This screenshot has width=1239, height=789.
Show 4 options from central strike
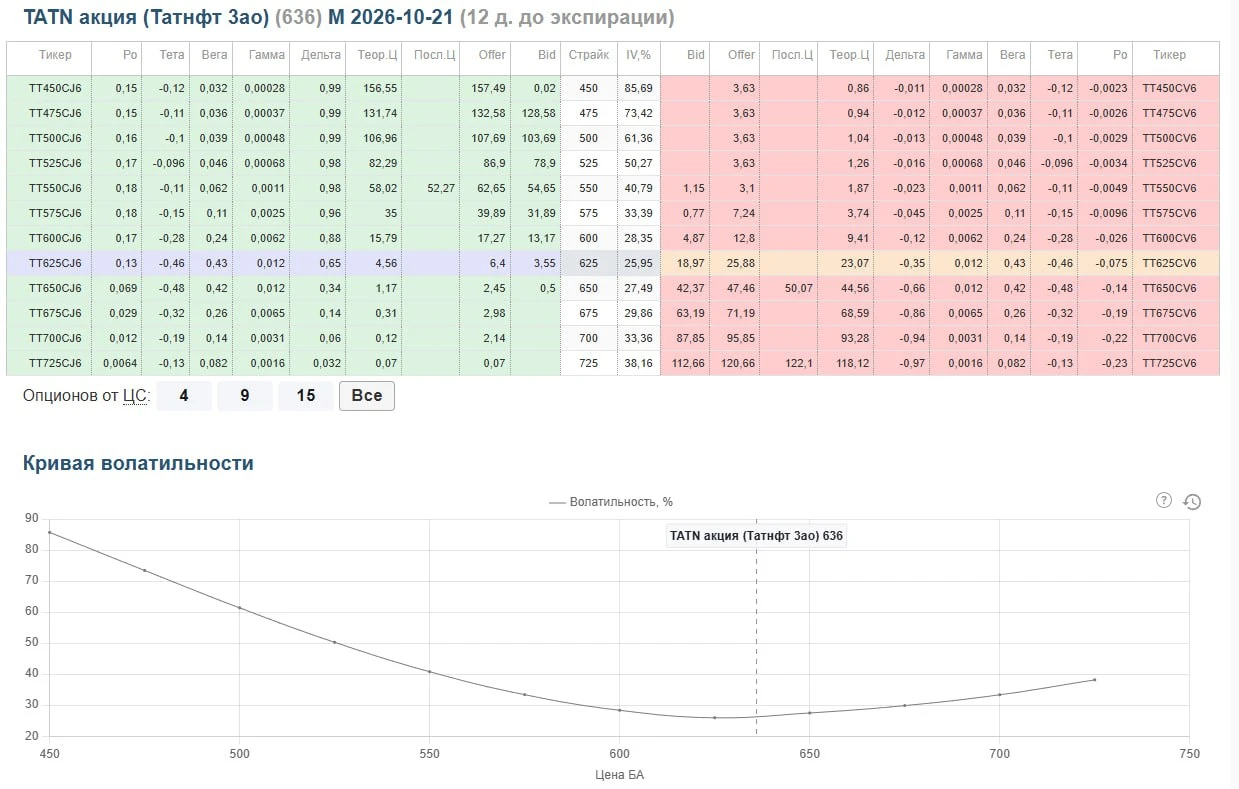(184, 396)
